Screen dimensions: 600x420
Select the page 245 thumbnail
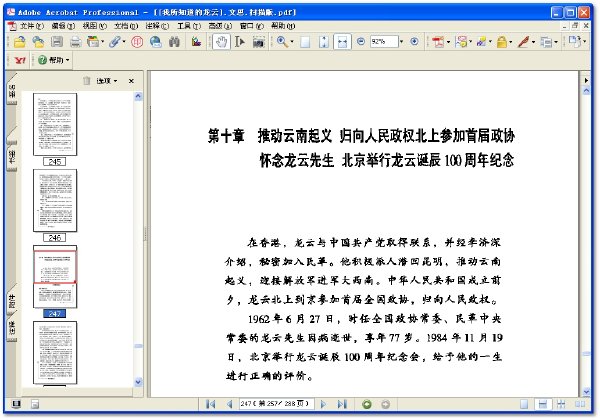point(55,124)
